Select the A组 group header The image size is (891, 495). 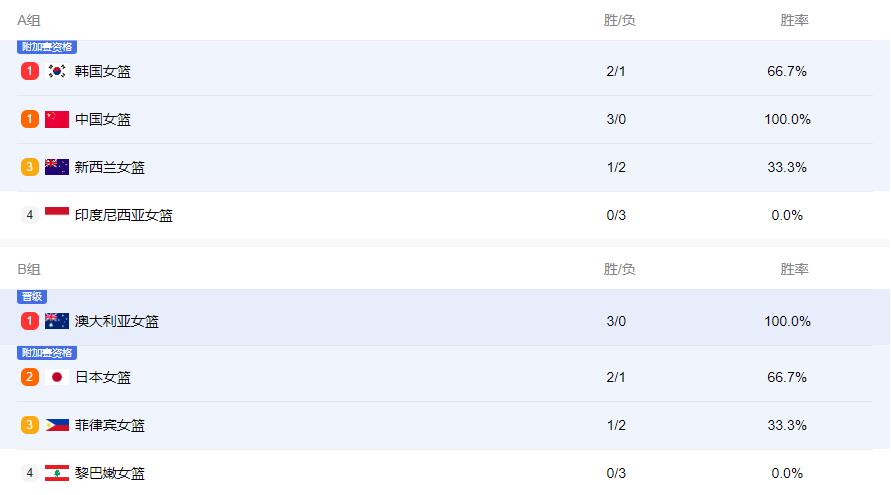tap(29, 20)
